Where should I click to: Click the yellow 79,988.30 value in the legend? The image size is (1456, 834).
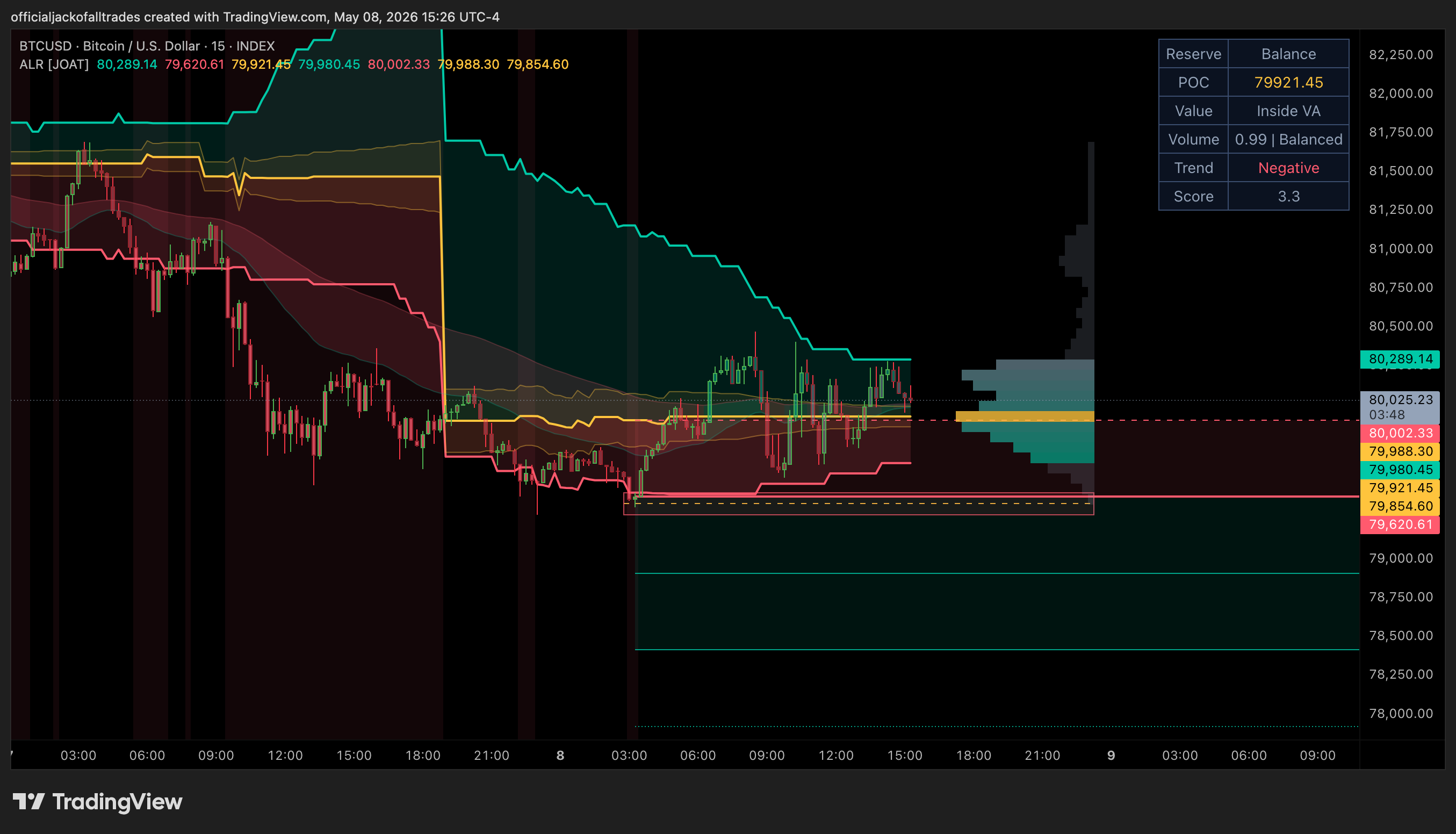(468, 64)
